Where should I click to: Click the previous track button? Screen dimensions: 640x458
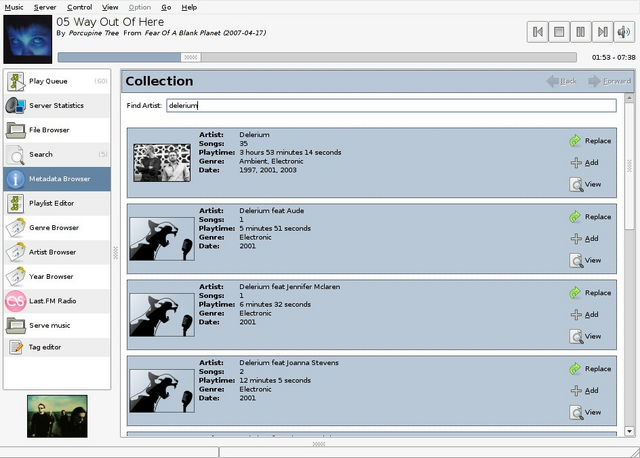pos(538,32)
